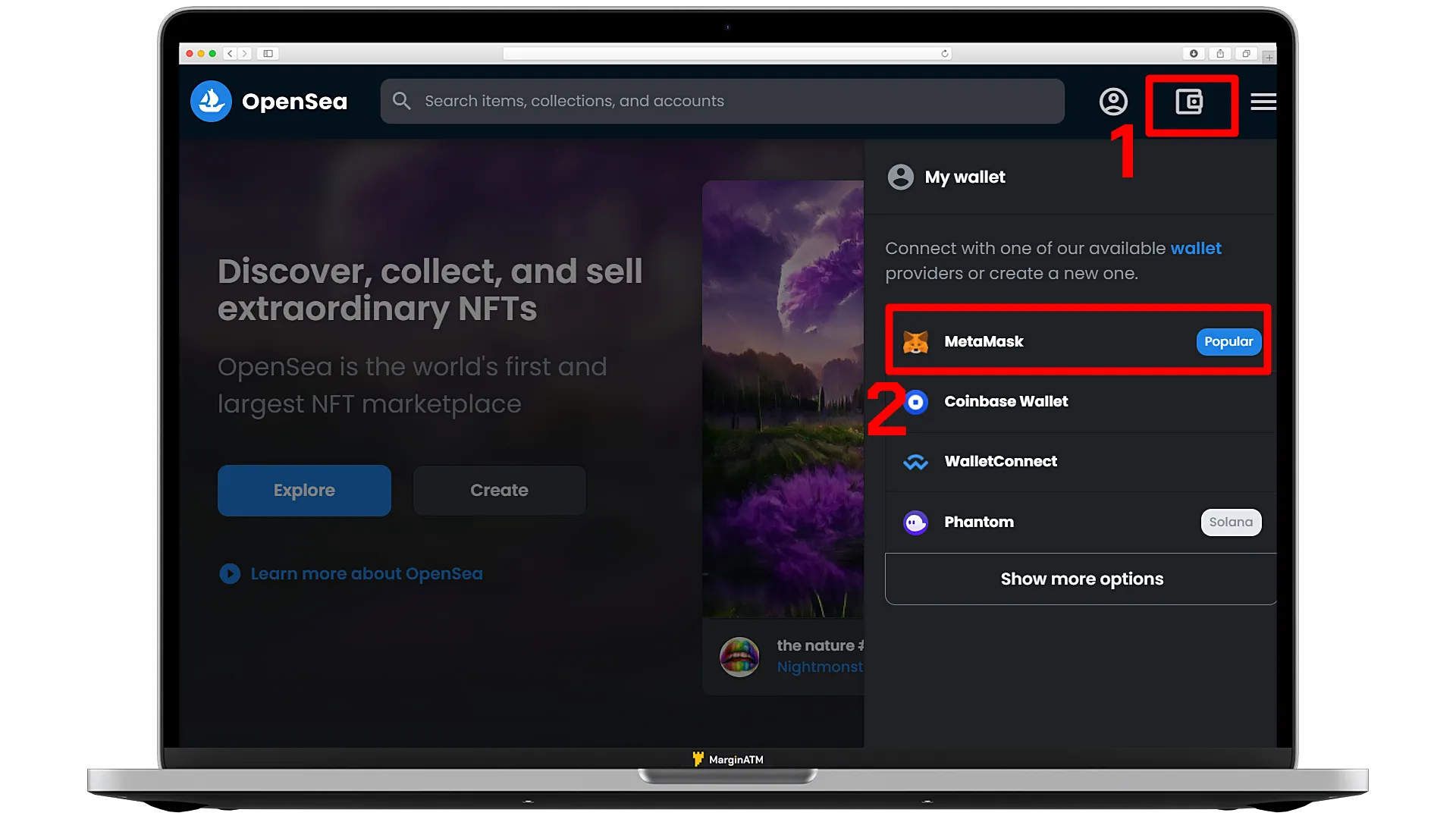Image resolution: width=1456 pixels, height=819 pixels.
Task: Click the browser back arrow
Action: 231,54
